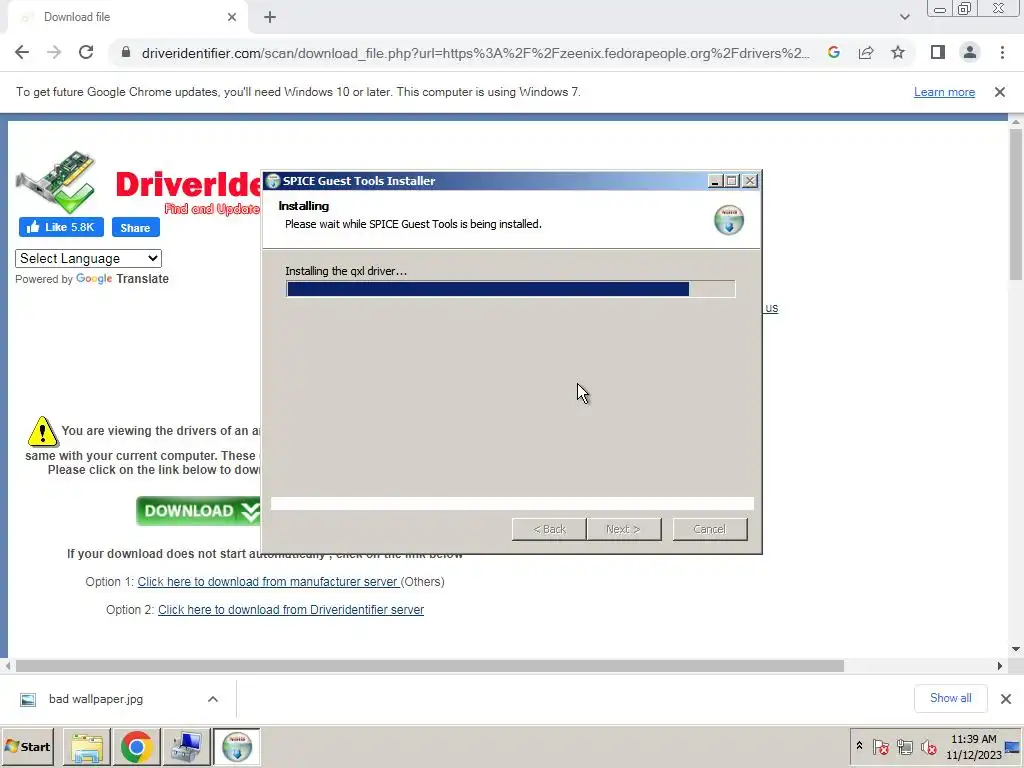Image resolution: width=1024 pixels, height=768 pixels.
Task: Go back with the browser back arrow
Action: (x=22, y=53)
